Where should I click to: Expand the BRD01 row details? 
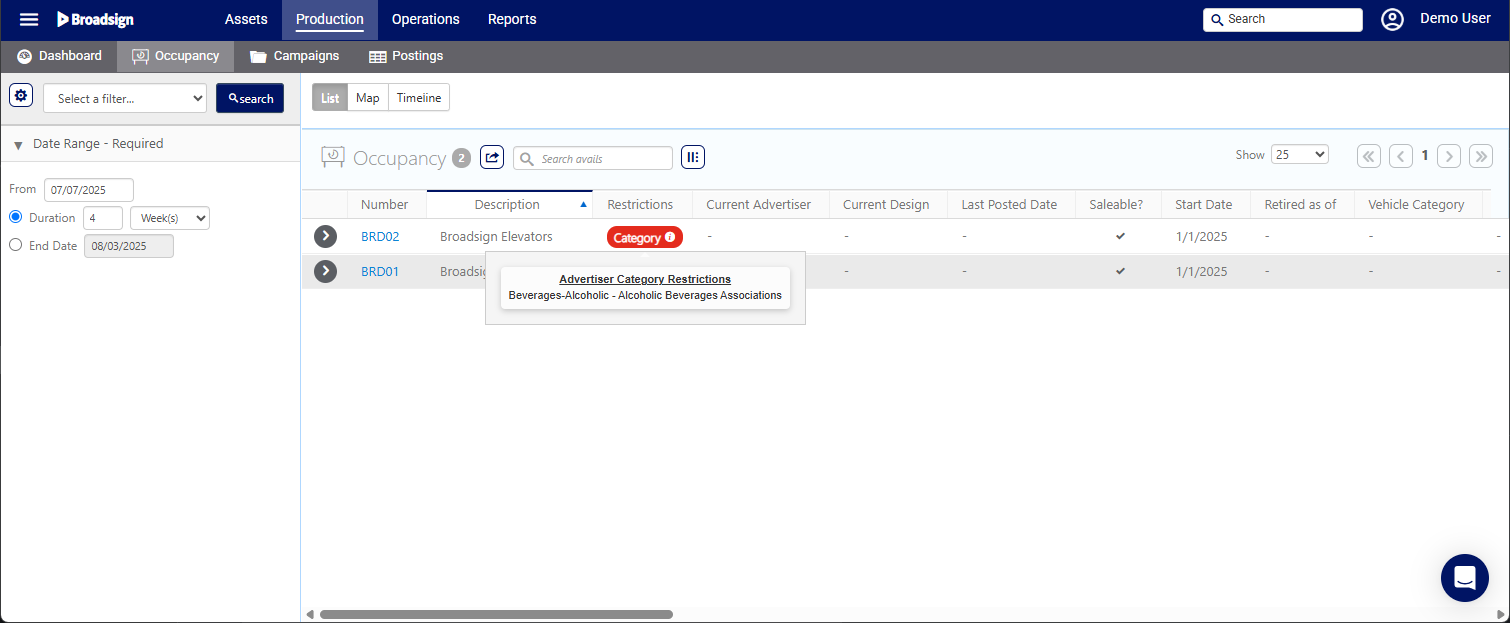(325, 271)
